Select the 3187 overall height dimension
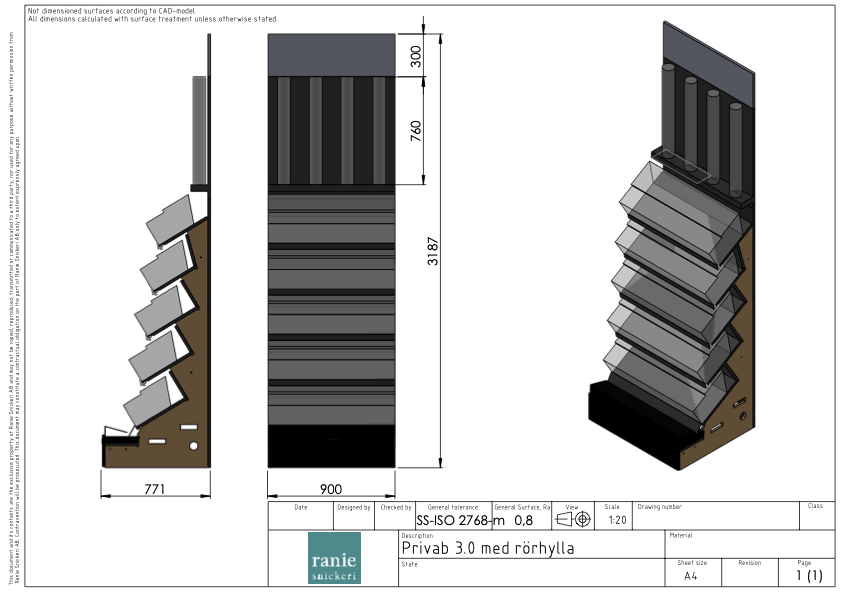841x595 pixels. [432, 249]
